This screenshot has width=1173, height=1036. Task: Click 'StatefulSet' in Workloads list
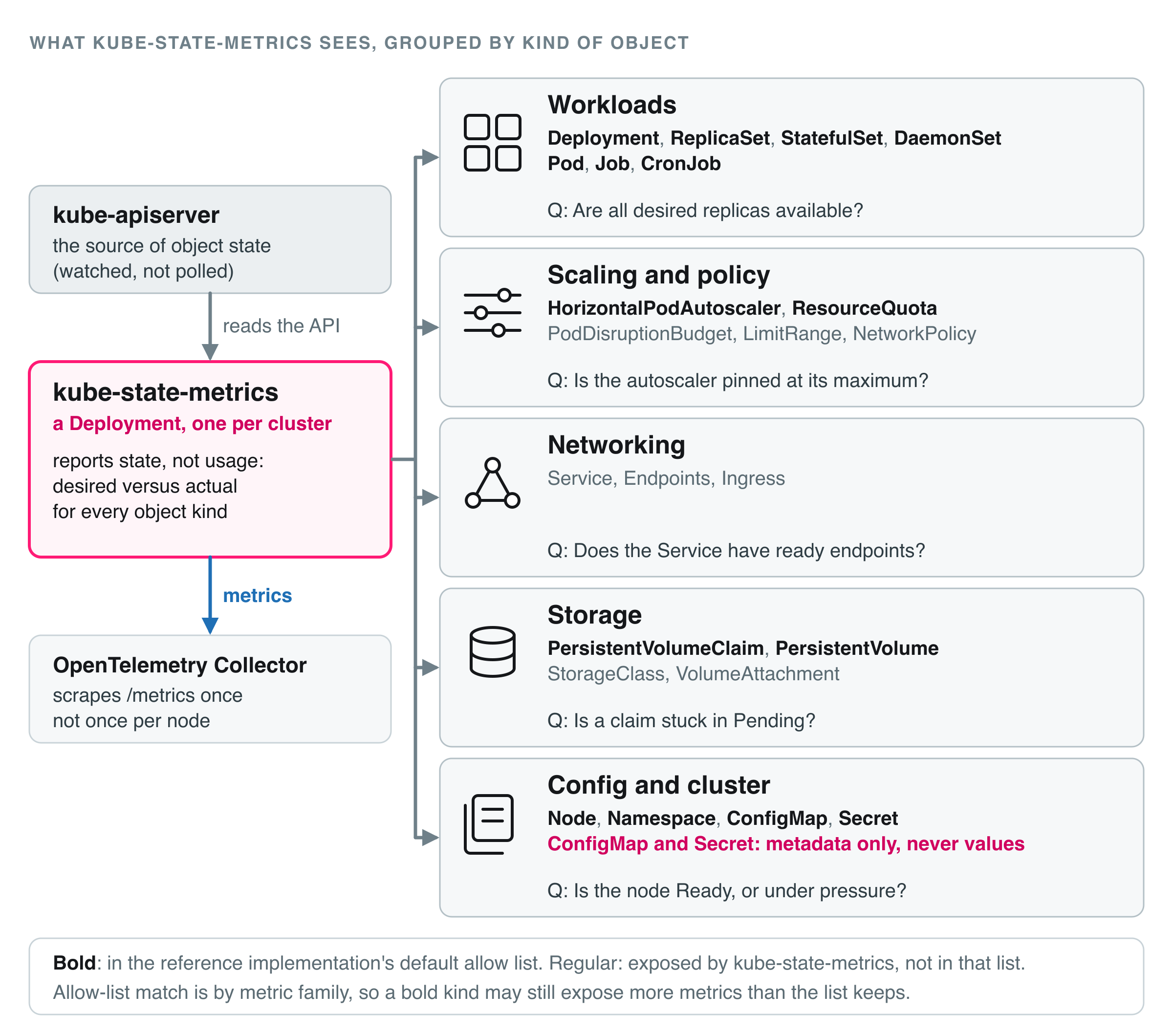pyautogui.click(x=831, y=138)
